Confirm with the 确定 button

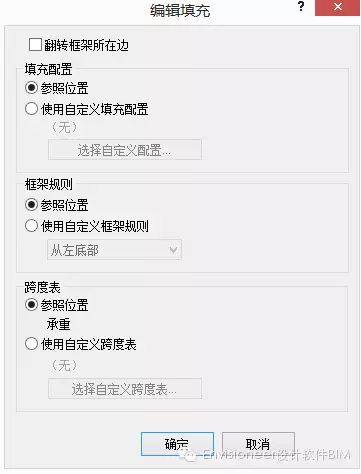click(177, 444)
